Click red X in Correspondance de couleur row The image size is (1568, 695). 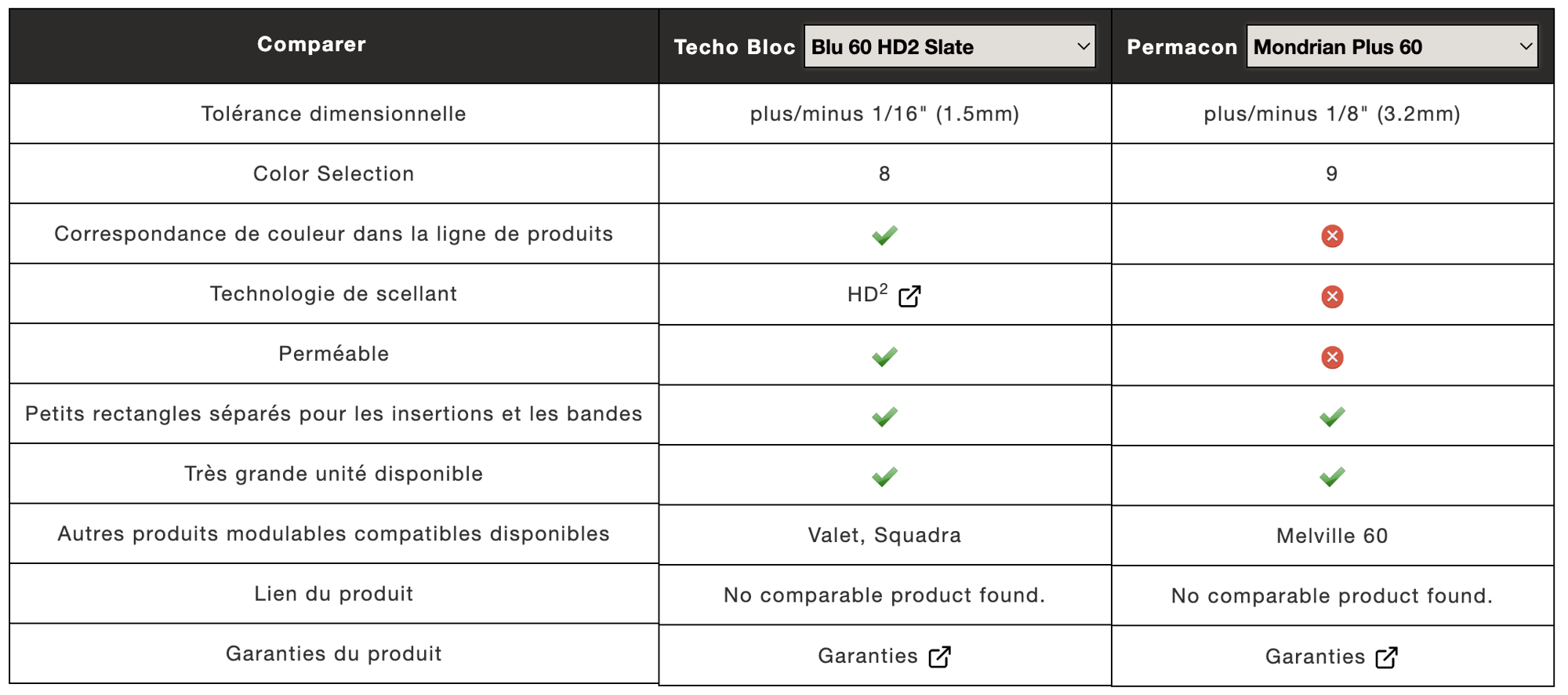[1332, 236]
